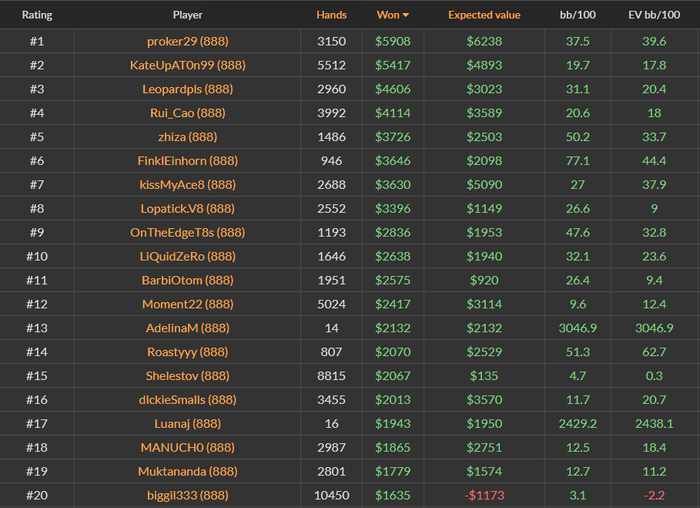Sort table by Hands column
This screenshot has height=508, width=700.
pos(331,16)
